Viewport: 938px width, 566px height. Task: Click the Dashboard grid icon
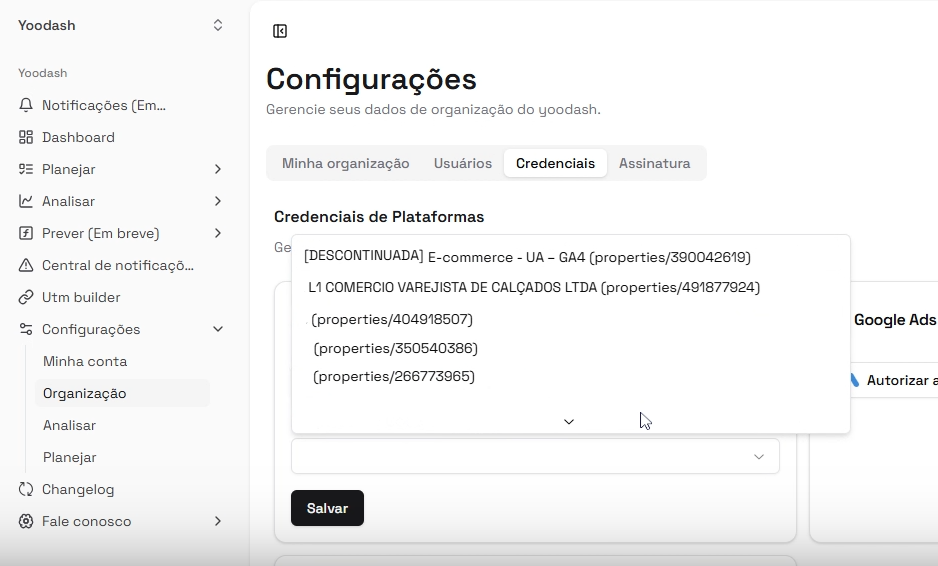click(x=26, y=137)
